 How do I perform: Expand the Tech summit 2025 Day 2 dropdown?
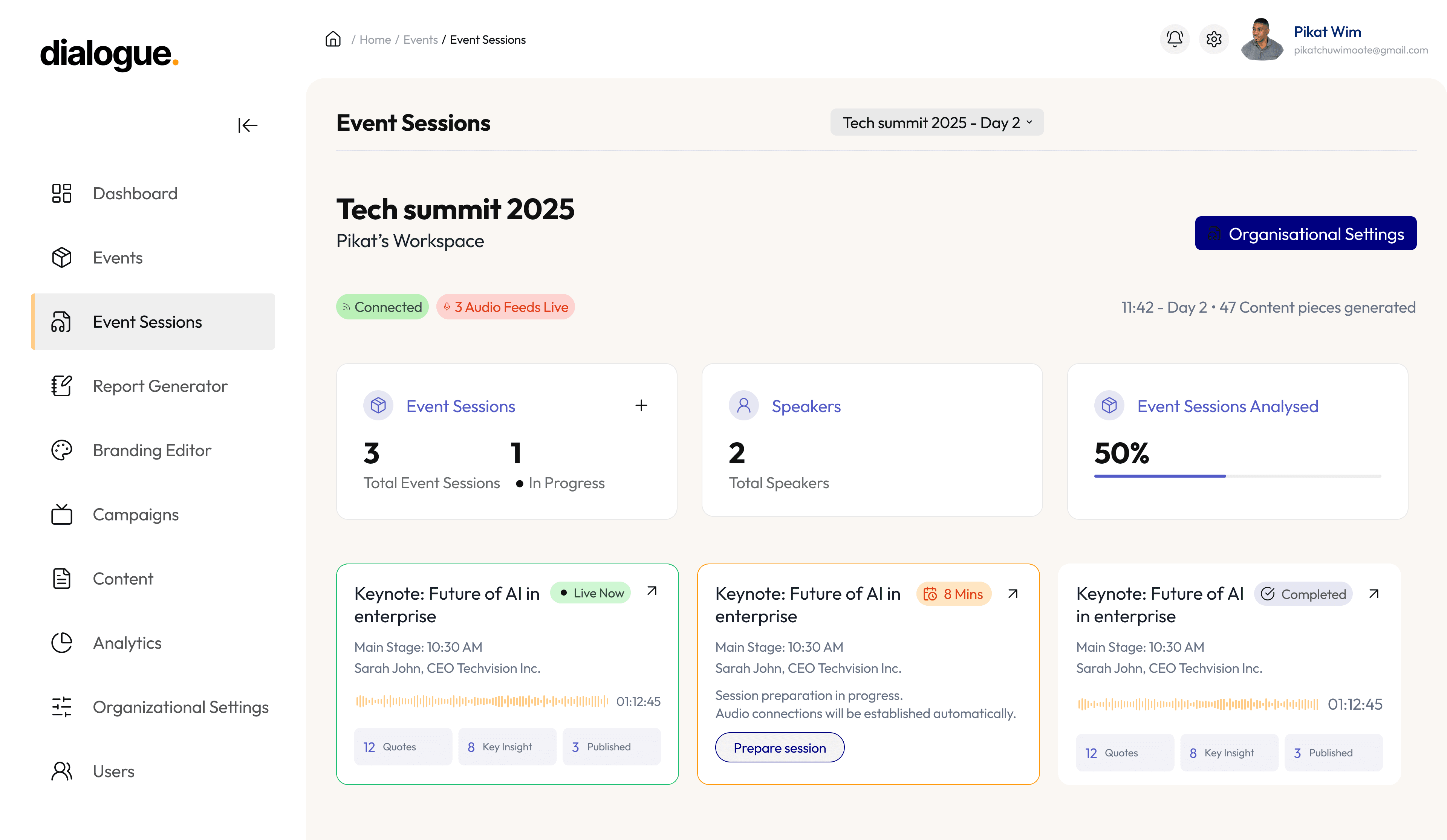[936, 122]
